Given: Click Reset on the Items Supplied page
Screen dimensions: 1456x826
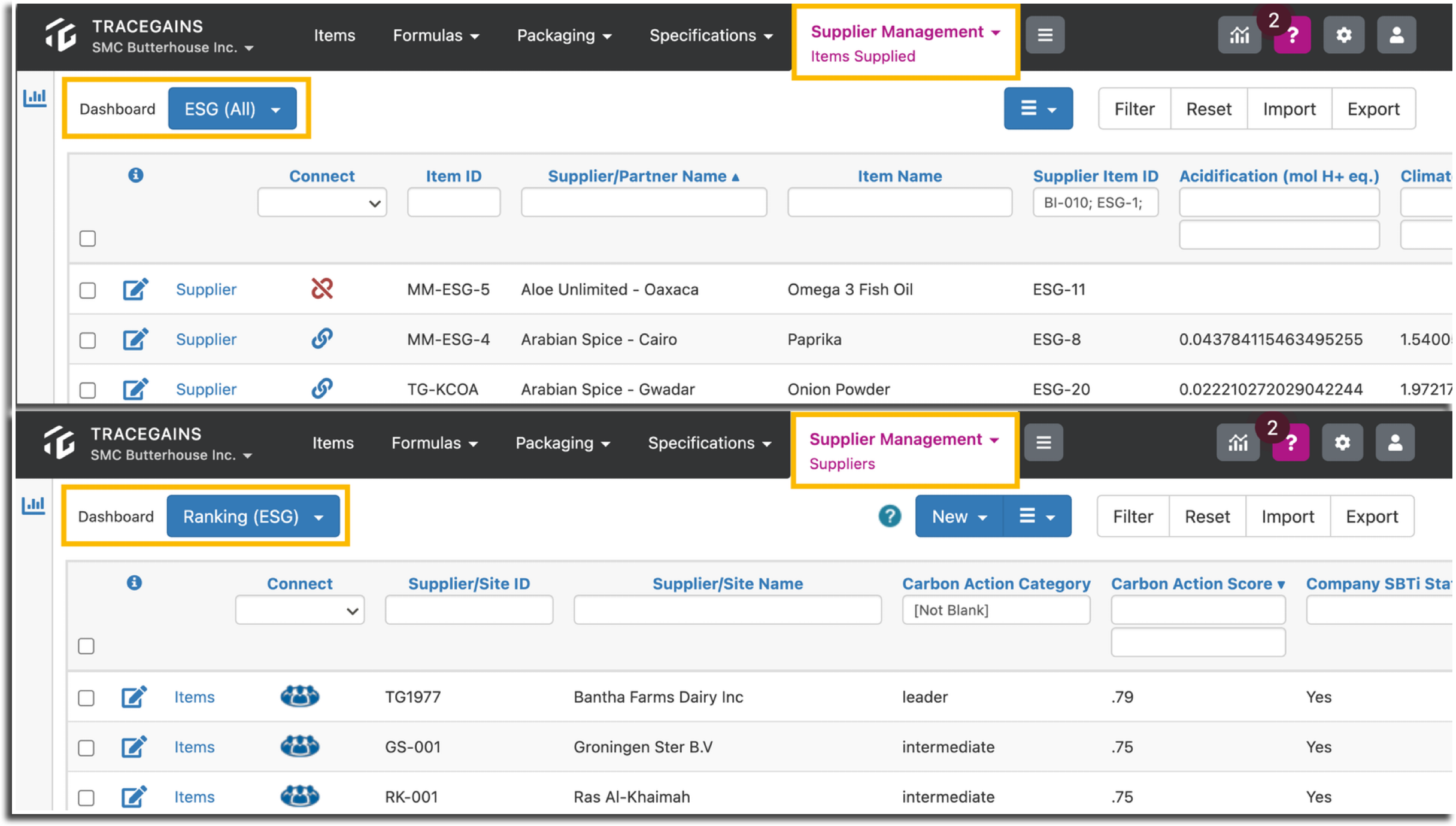Looking at the screenshot, I should 1209,109.
